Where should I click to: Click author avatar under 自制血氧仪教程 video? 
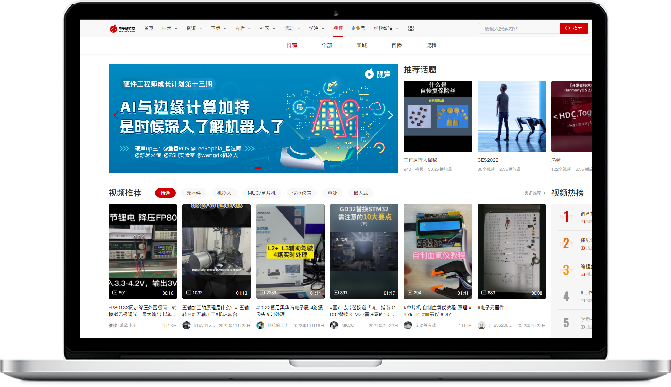pos(408,325)
